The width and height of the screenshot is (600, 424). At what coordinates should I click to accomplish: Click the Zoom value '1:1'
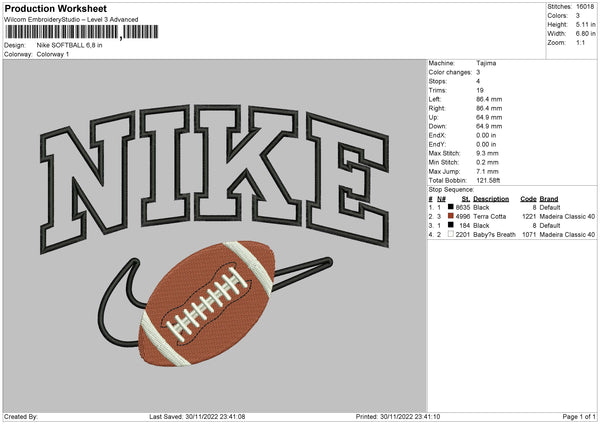tap(580, 42)
